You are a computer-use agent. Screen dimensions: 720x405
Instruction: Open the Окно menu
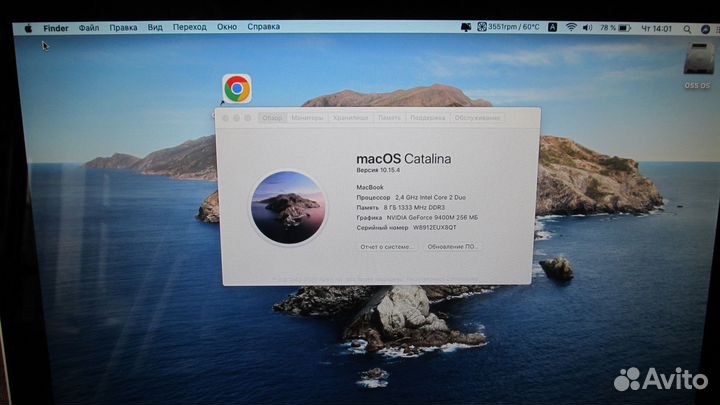point(227,27)
